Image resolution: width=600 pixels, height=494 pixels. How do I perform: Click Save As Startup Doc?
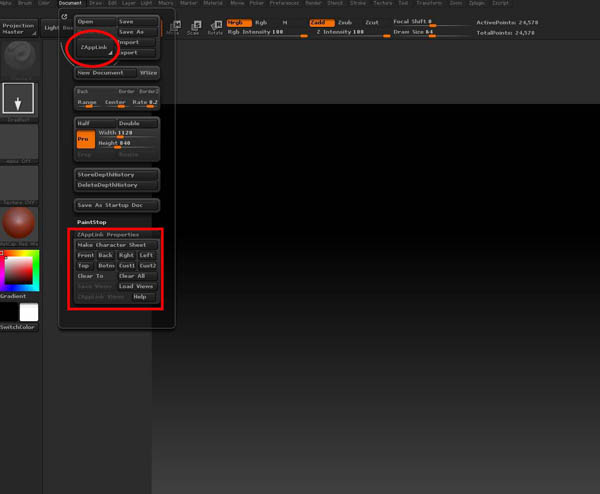117,205
